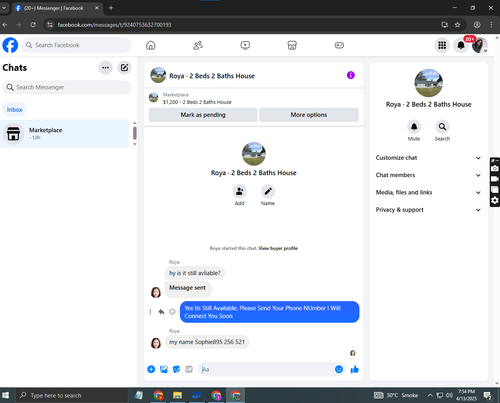Attach a photo with the image icon
Image resolution: width=500 pixels, height=403 pixels.
(x=164, y=369)
